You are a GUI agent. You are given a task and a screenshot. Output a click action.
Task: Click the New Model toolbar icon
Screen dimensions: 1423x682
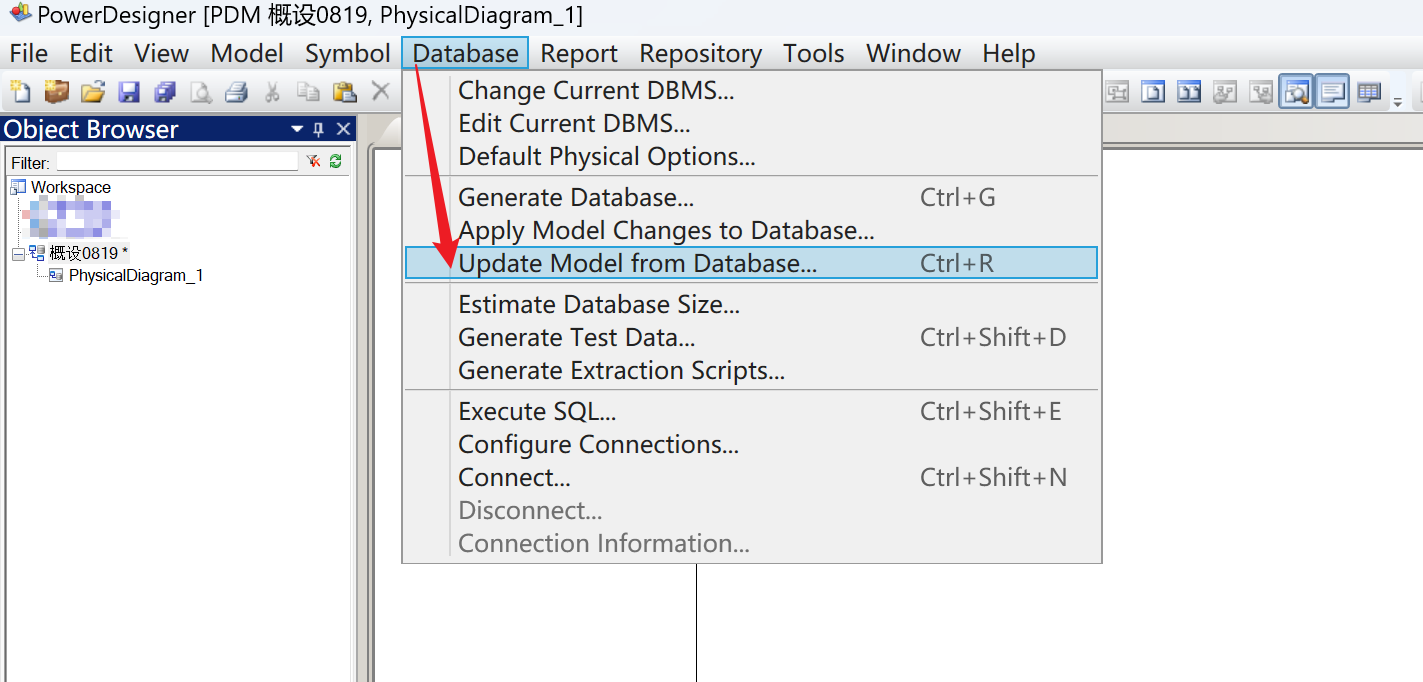(20, 93)
